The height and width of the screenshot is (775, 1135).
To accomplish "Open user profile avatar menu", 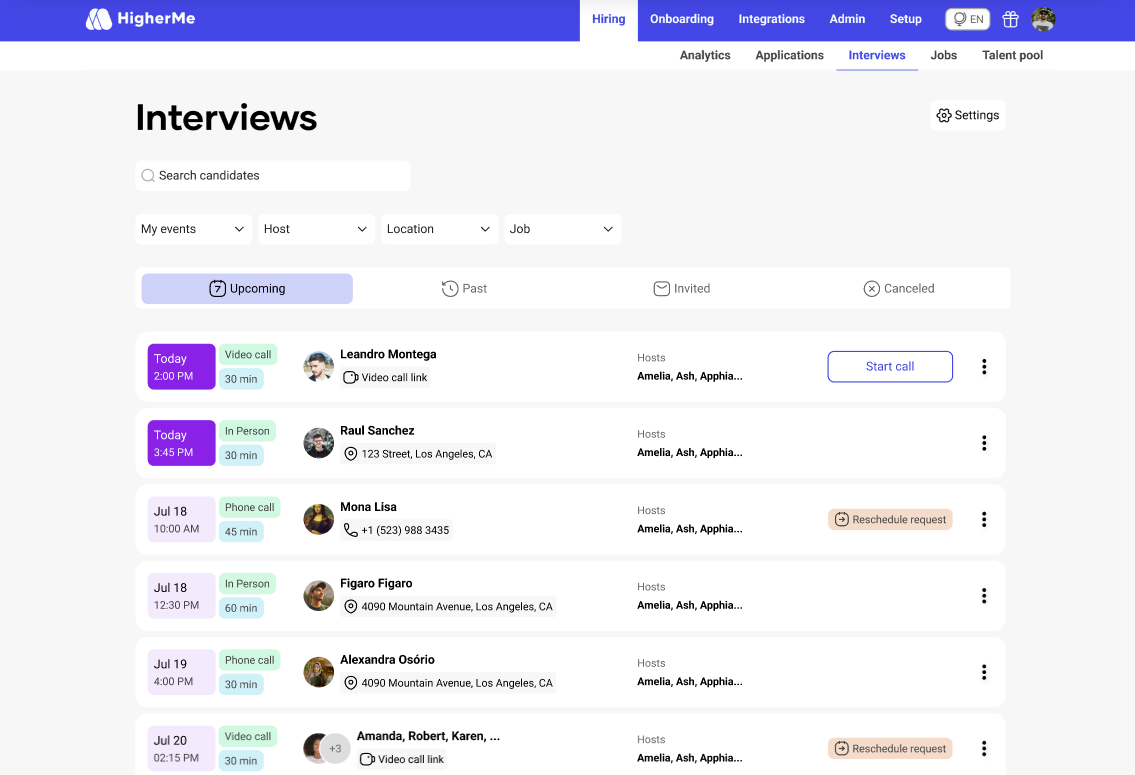I will [x=1043, y=19].
